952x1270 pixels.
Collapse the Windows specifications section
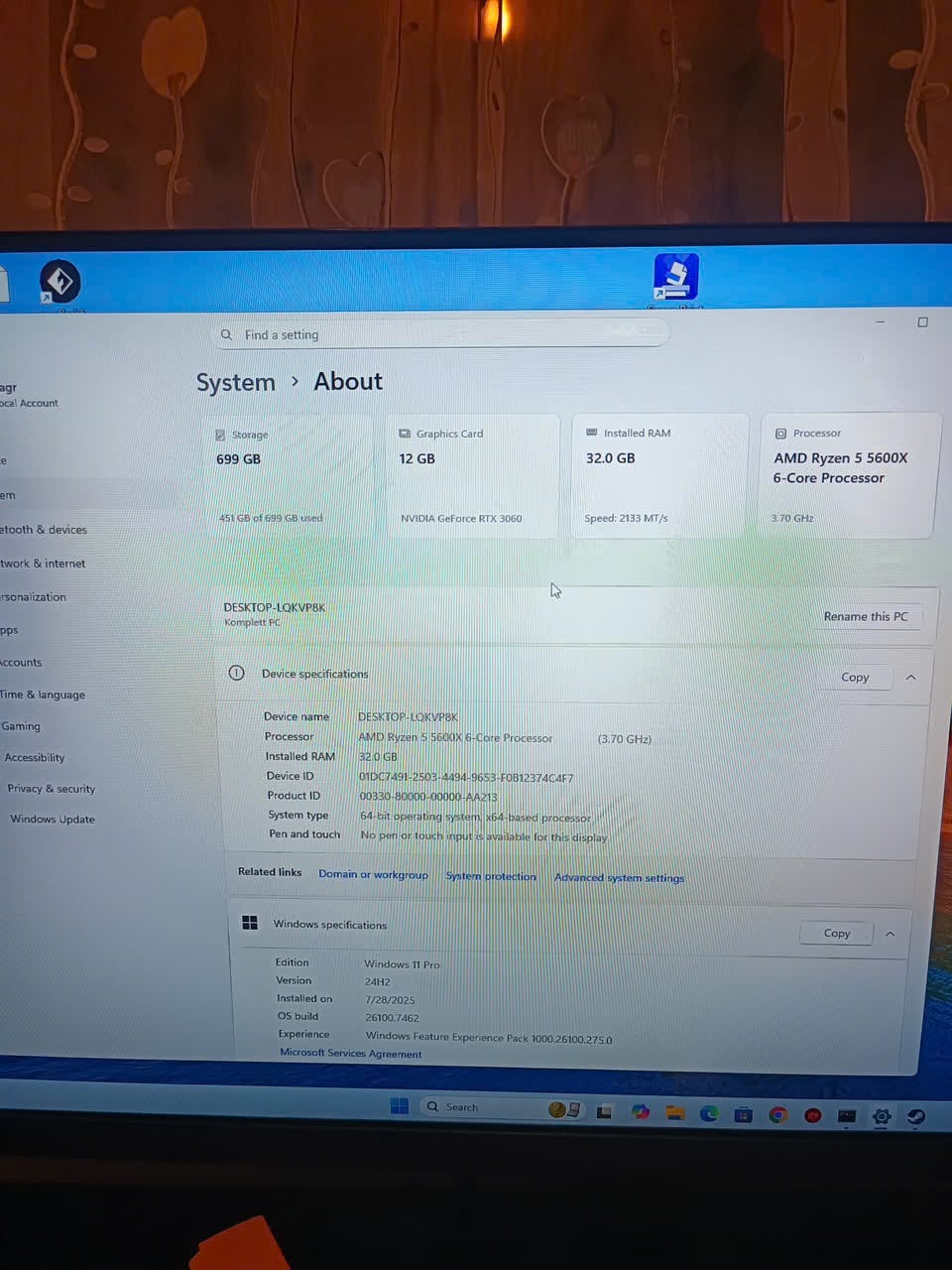pyautogui.click(x=890, y=934)
